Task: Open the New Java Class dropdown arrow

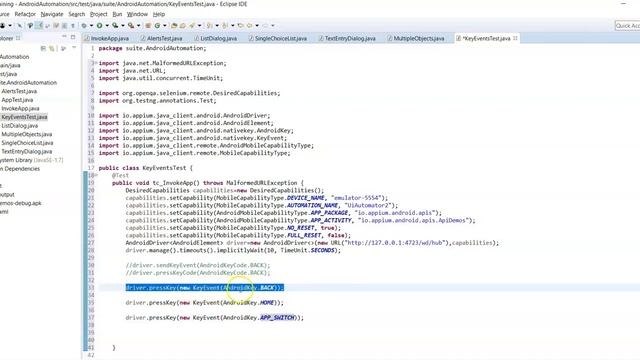Action: pos(165,26)
